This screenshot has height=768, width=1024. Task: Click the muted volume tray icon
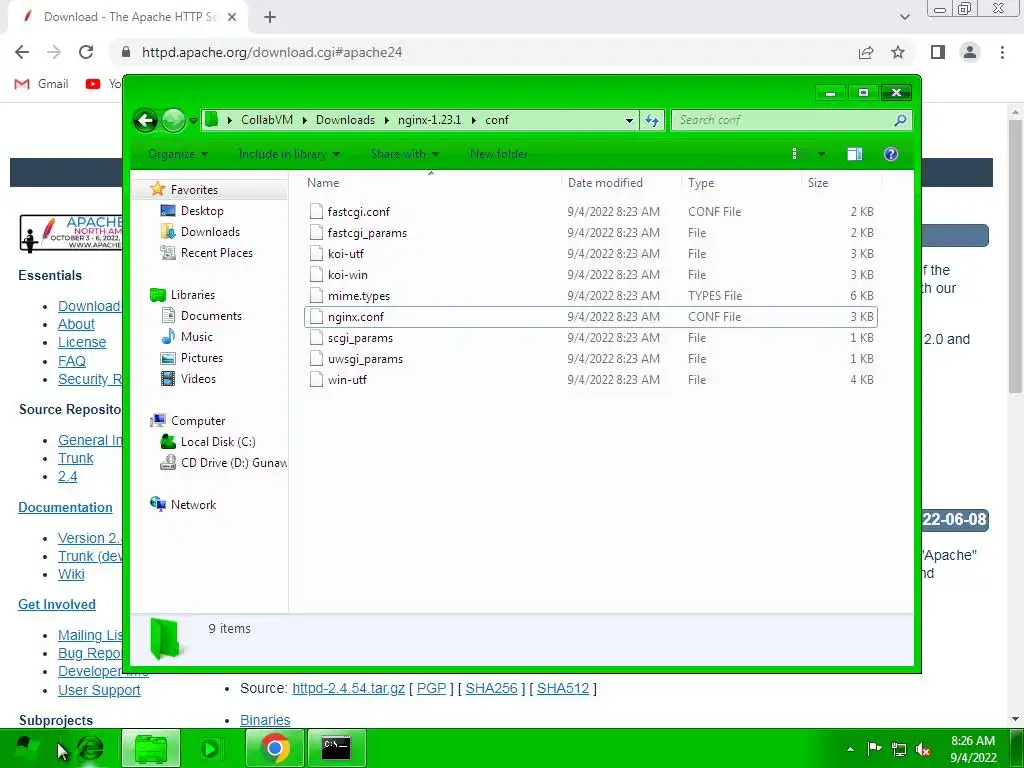pyautogui.click(x=923, y=749)
